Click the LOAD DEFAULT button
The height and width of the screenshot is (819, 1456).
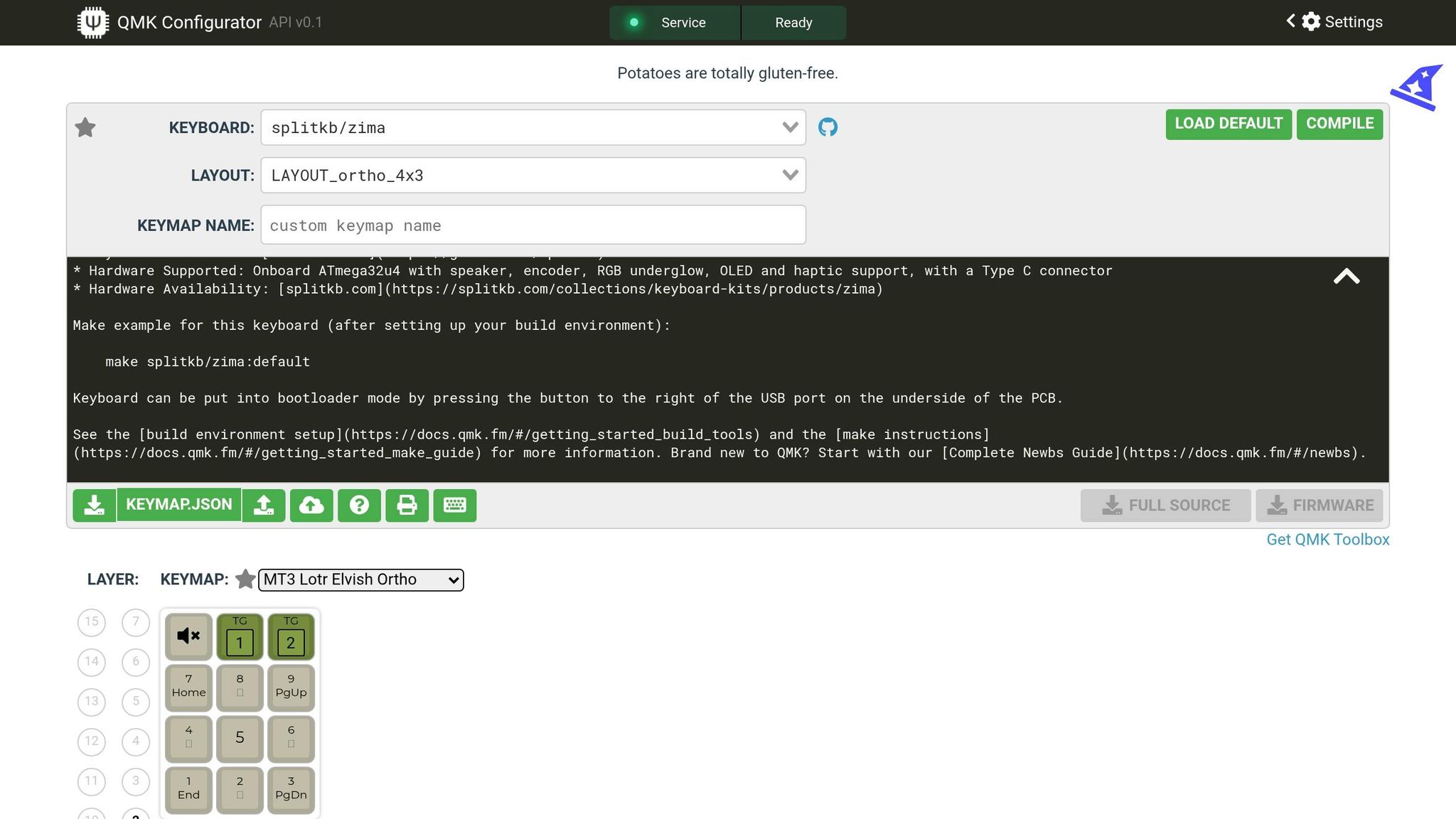[1228, 124]
